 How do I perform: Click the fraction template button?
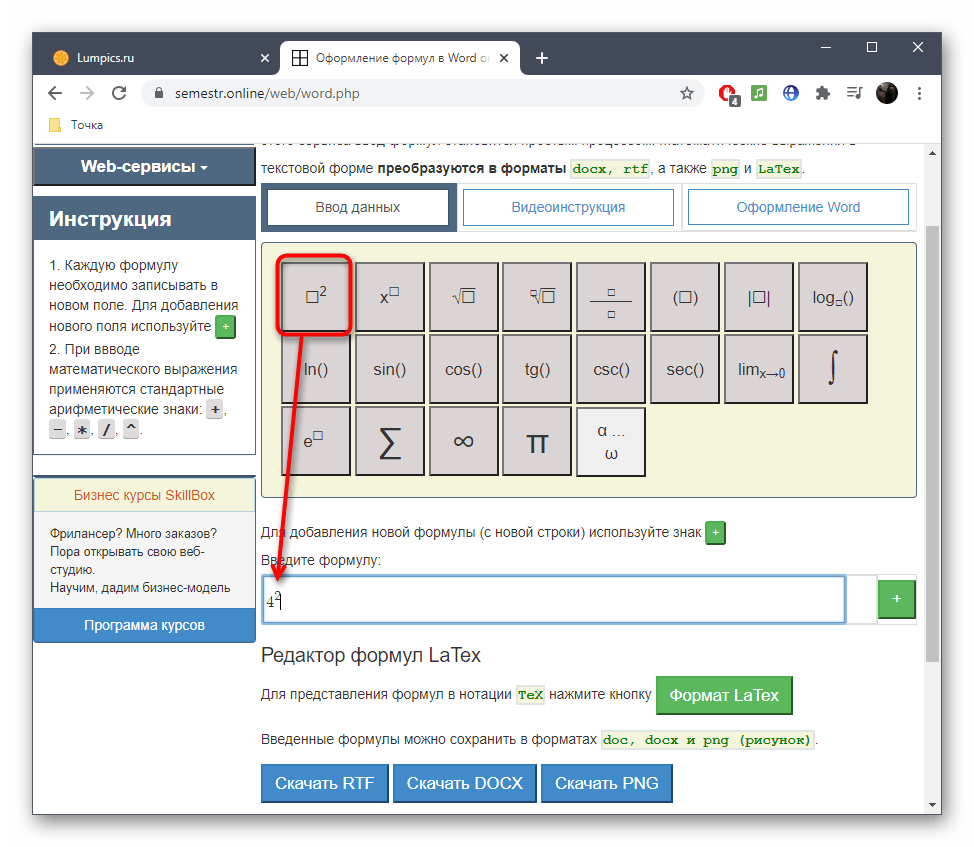click(x=610, y=296)
